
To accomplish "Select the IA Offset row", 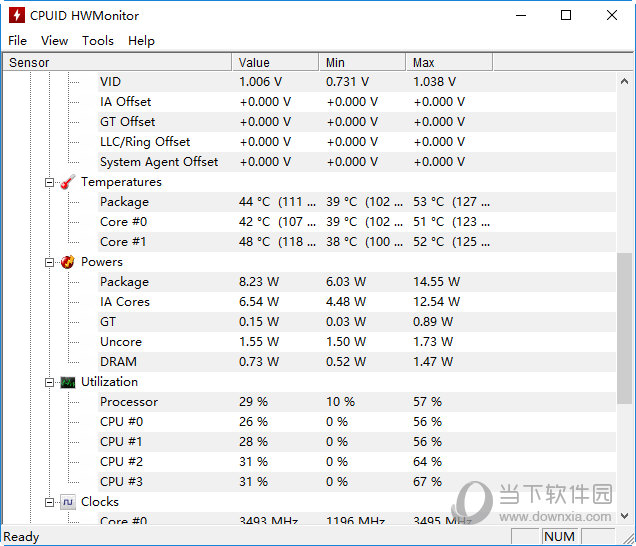I will [x=357, y=101].
